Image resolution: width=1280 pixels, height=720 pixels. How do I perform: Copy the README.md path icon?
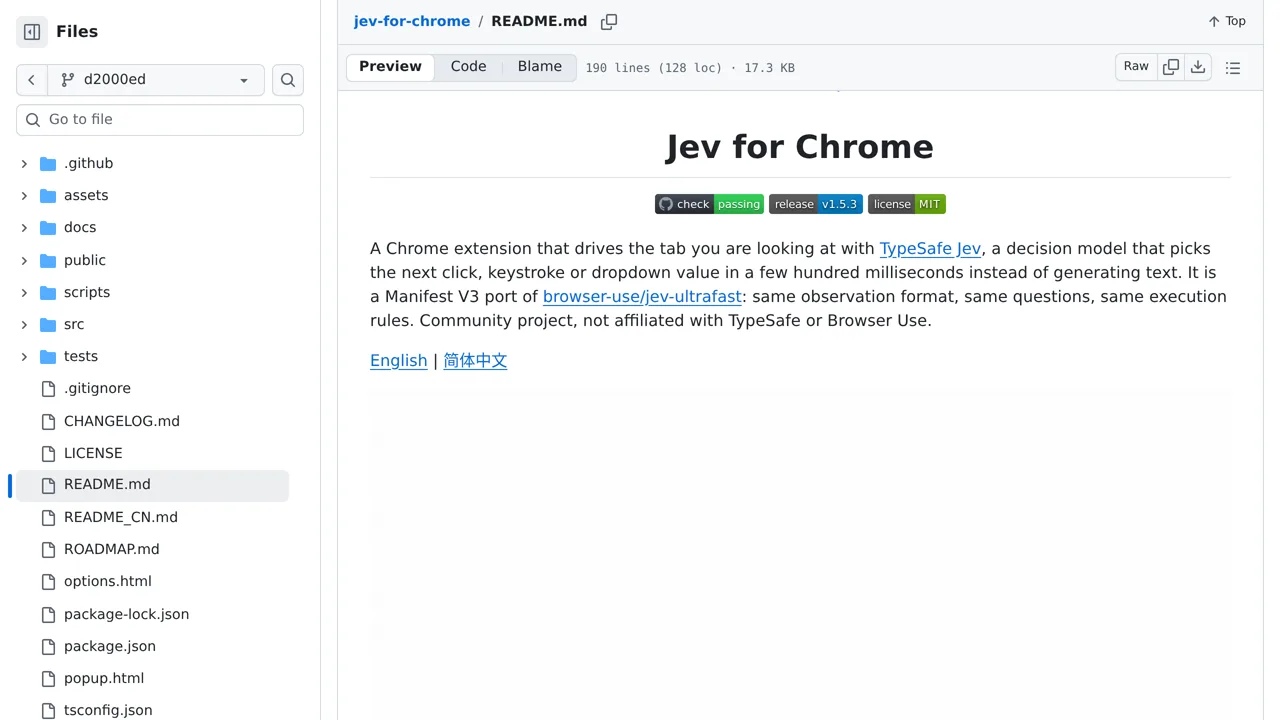609,22
